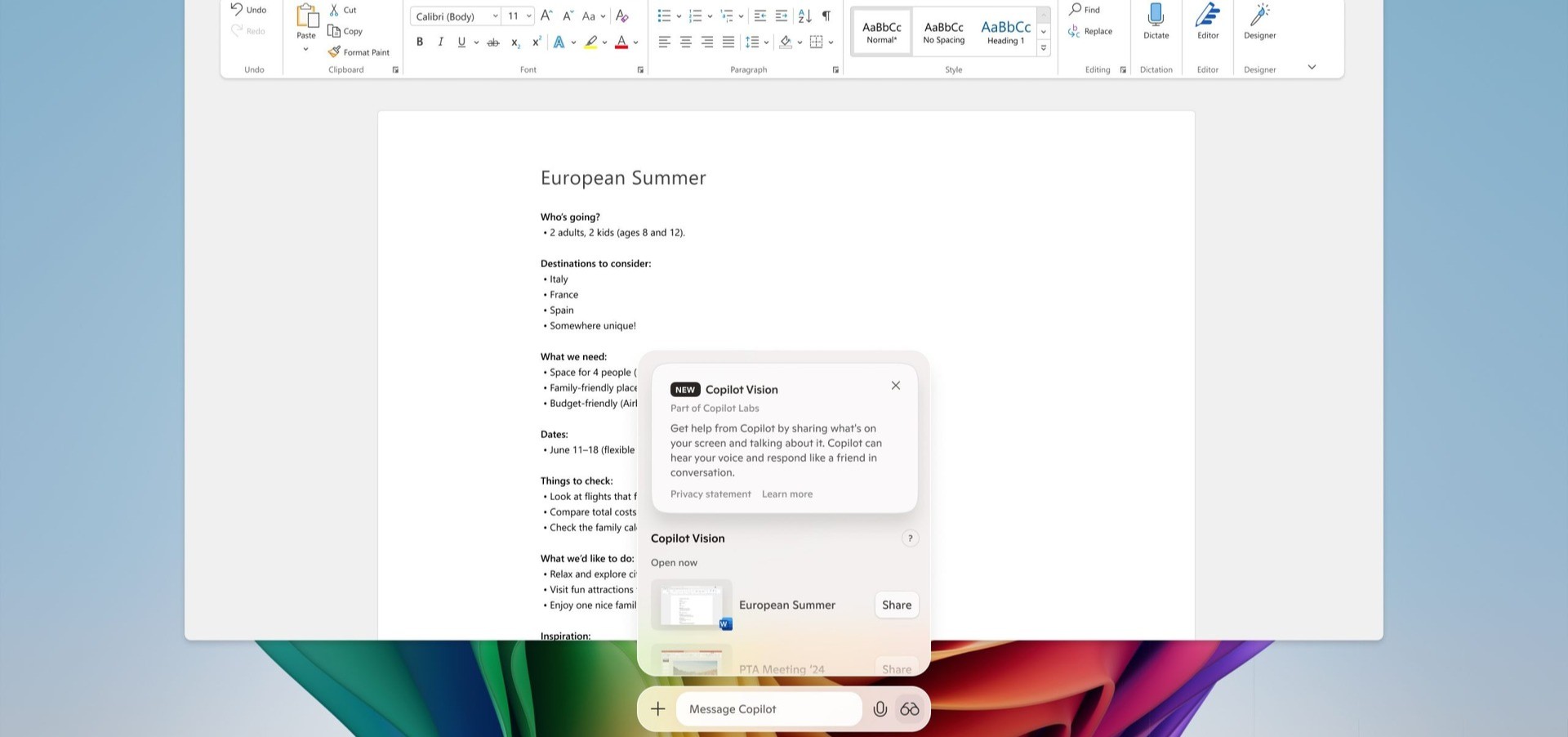Click the Copilot Vision glasses icon
Screen dimensions: 1568x737
pyautogui.click(x=909, y=709)
